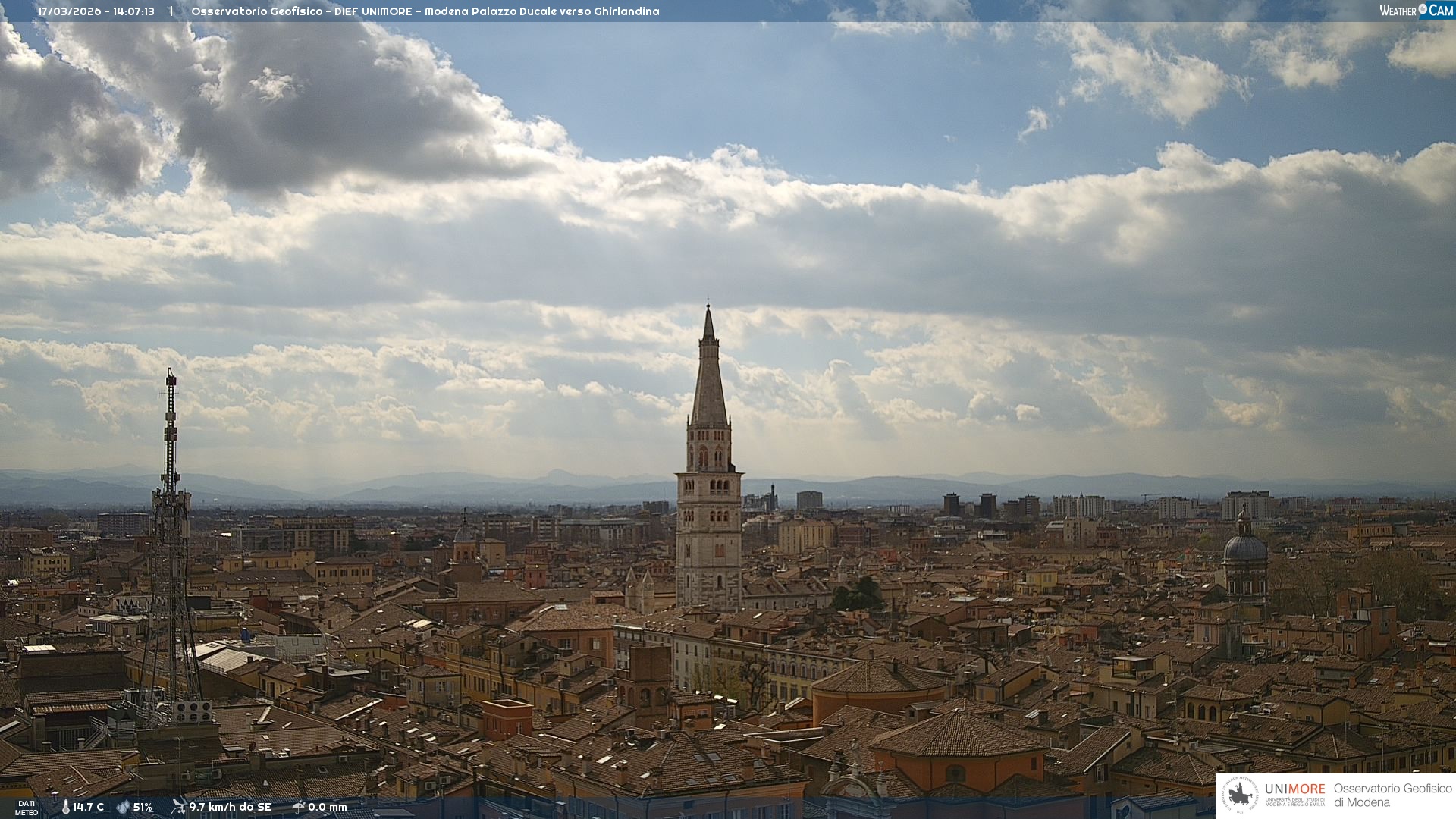Image resolution: width=1456 pixels, height=819 pixels.
Task: Click the grey church dome
Action: click(x=1244, y=548)
